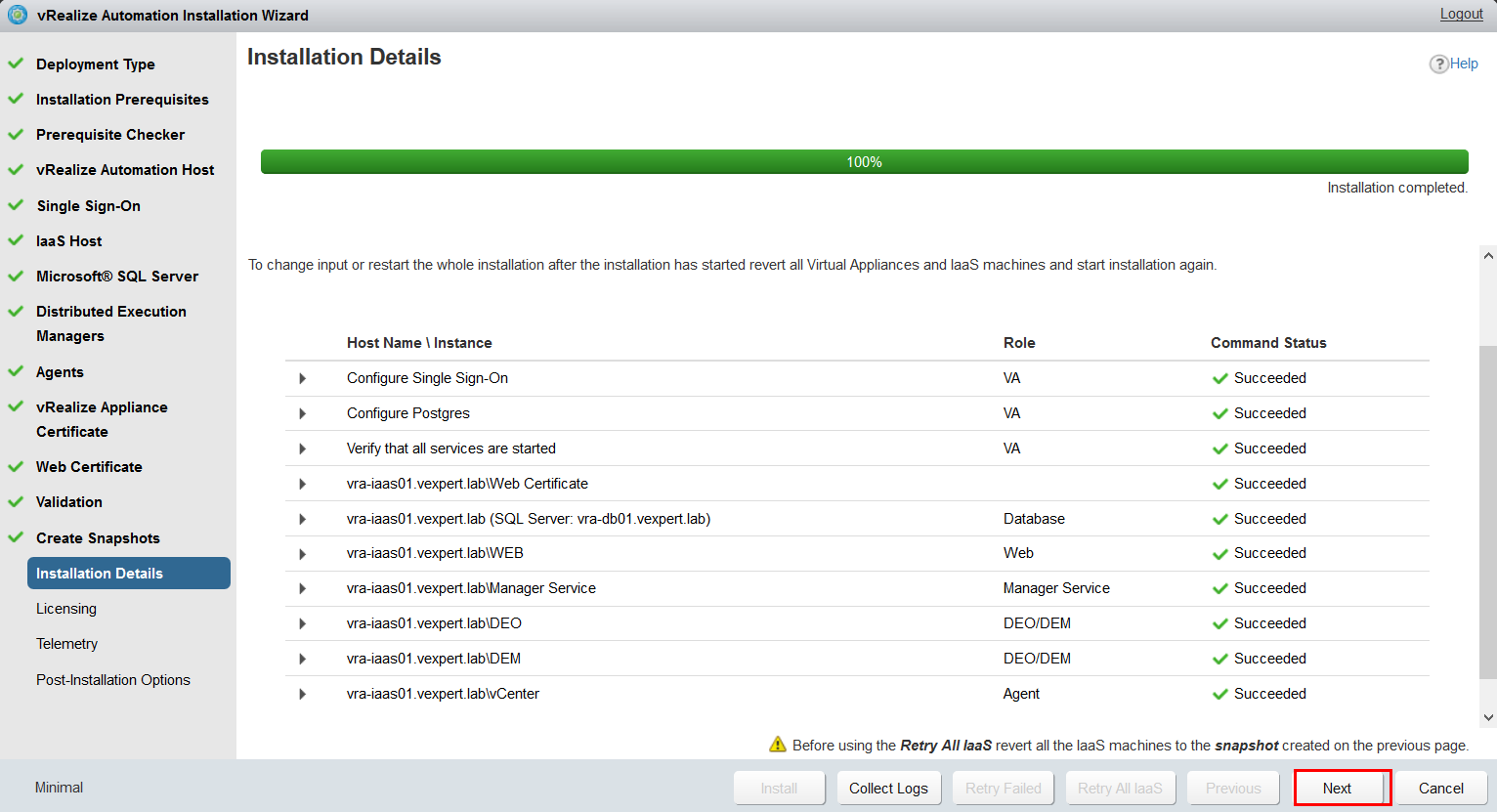The image size is (1497, 812).
Task: Click the green checkmark beside Microsoft SQL Server
Action: [16, 276]
